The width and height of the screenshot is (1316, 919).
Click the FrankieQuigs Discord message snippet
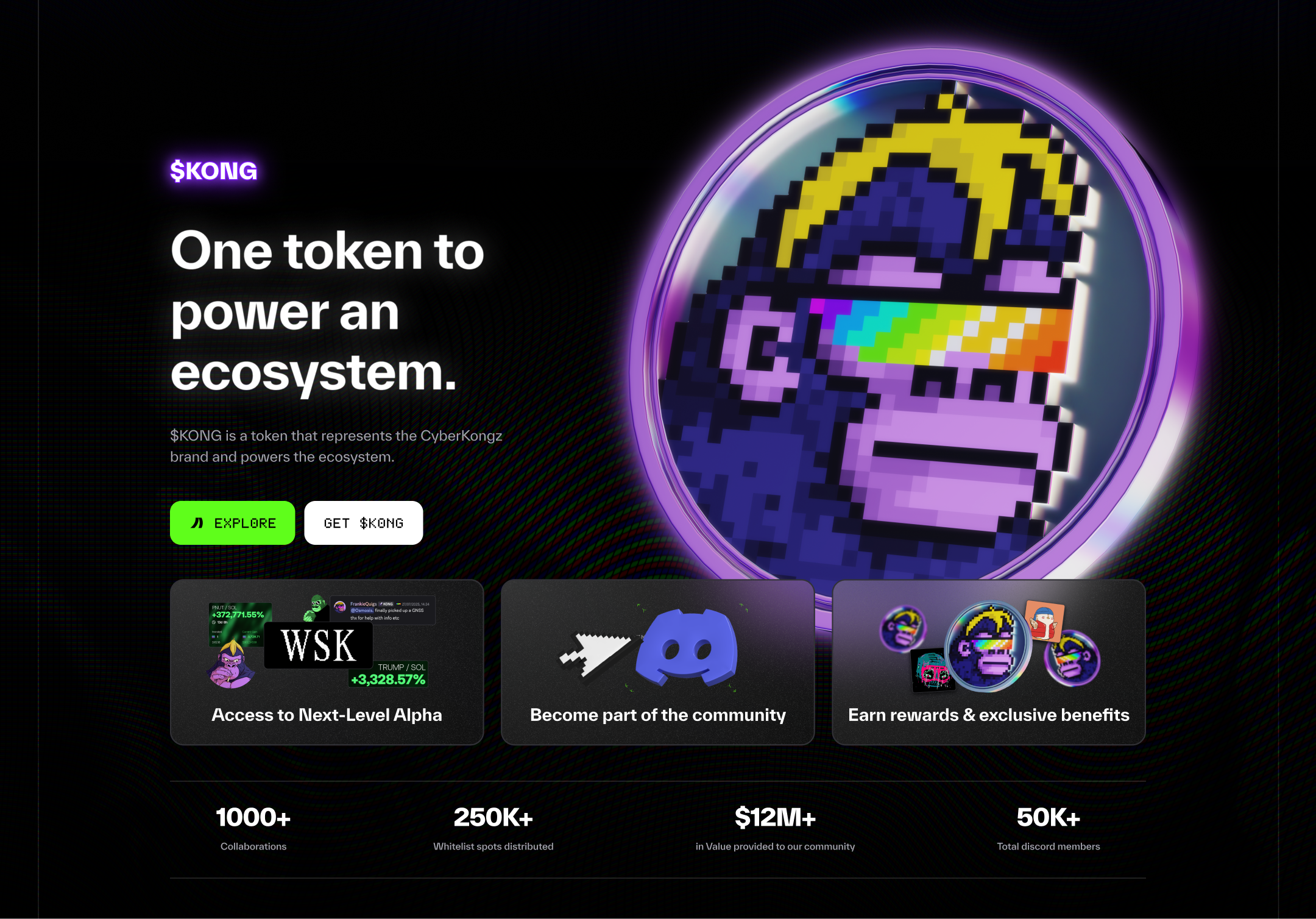pyautogui.click(x=383, y=610)
